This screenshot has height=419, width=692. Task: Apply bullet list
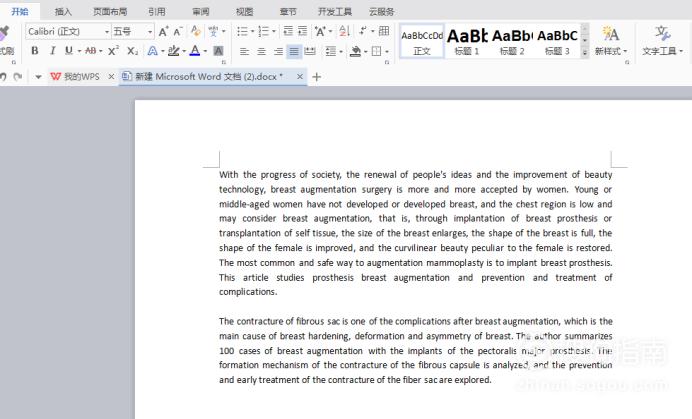[x=242, y=31]
